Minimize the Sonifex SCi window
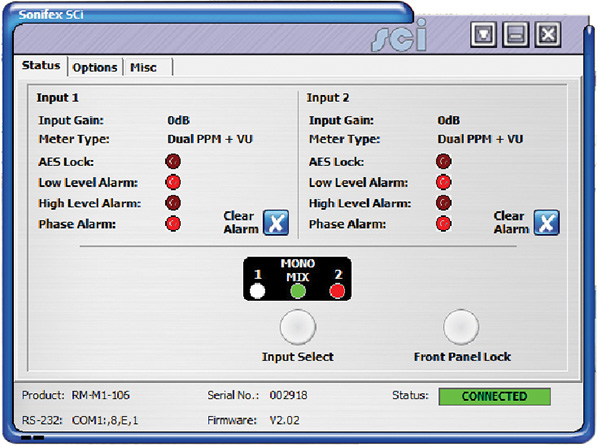Screen dimensions: 598x447 516,35
